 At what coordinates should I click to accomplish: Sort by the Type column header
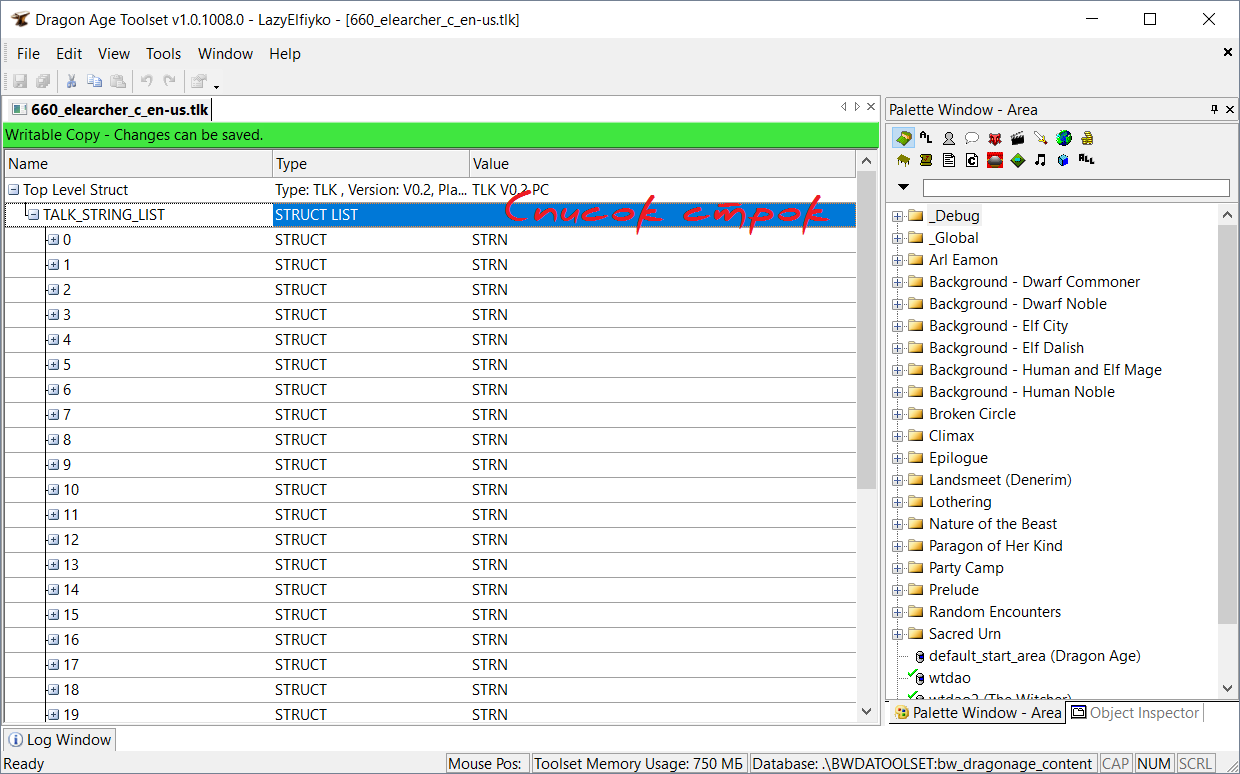(371, 164)
